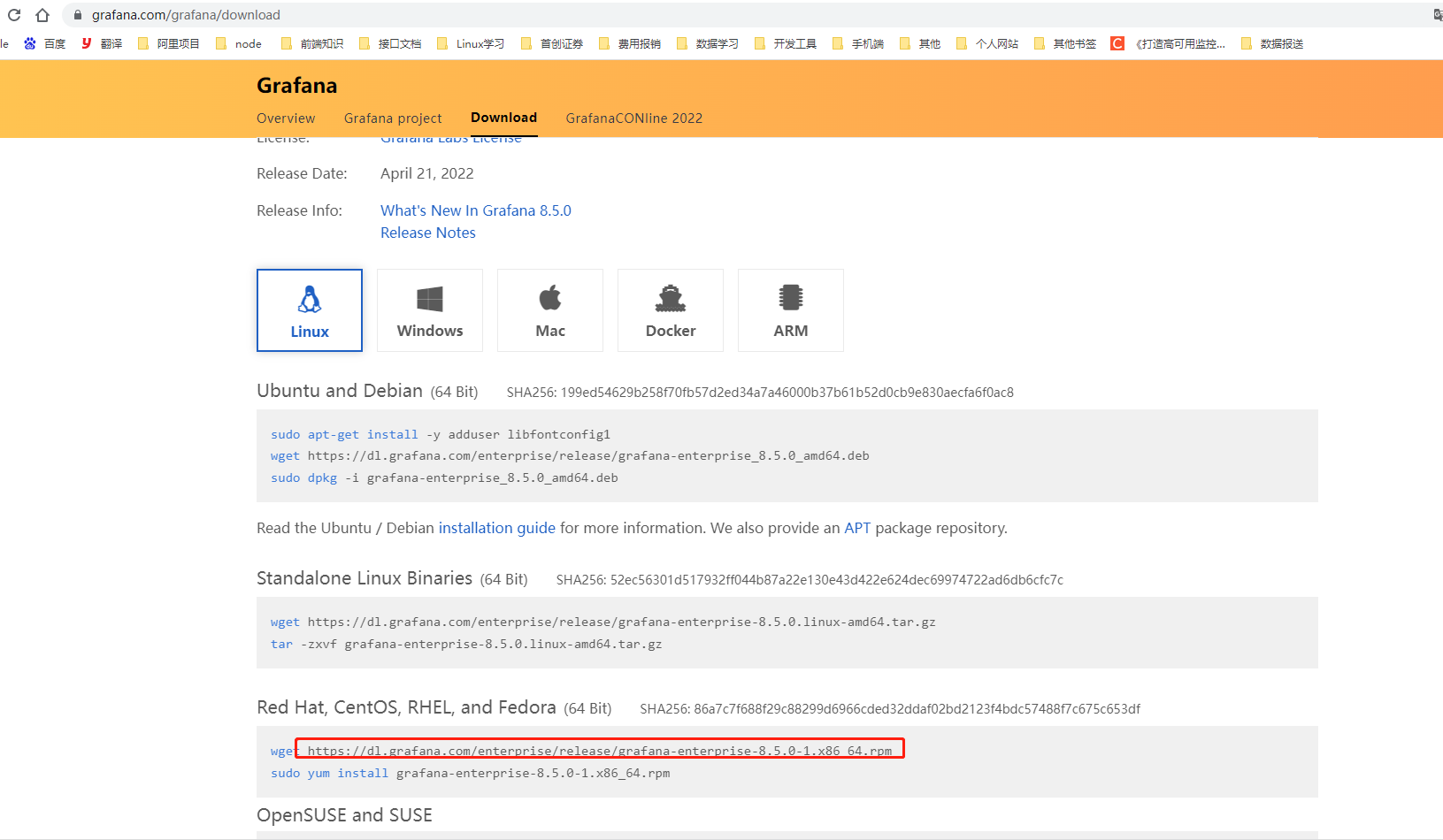
Task: Open the GrafanaCONline 2022 tab
Action: point(634,118)
